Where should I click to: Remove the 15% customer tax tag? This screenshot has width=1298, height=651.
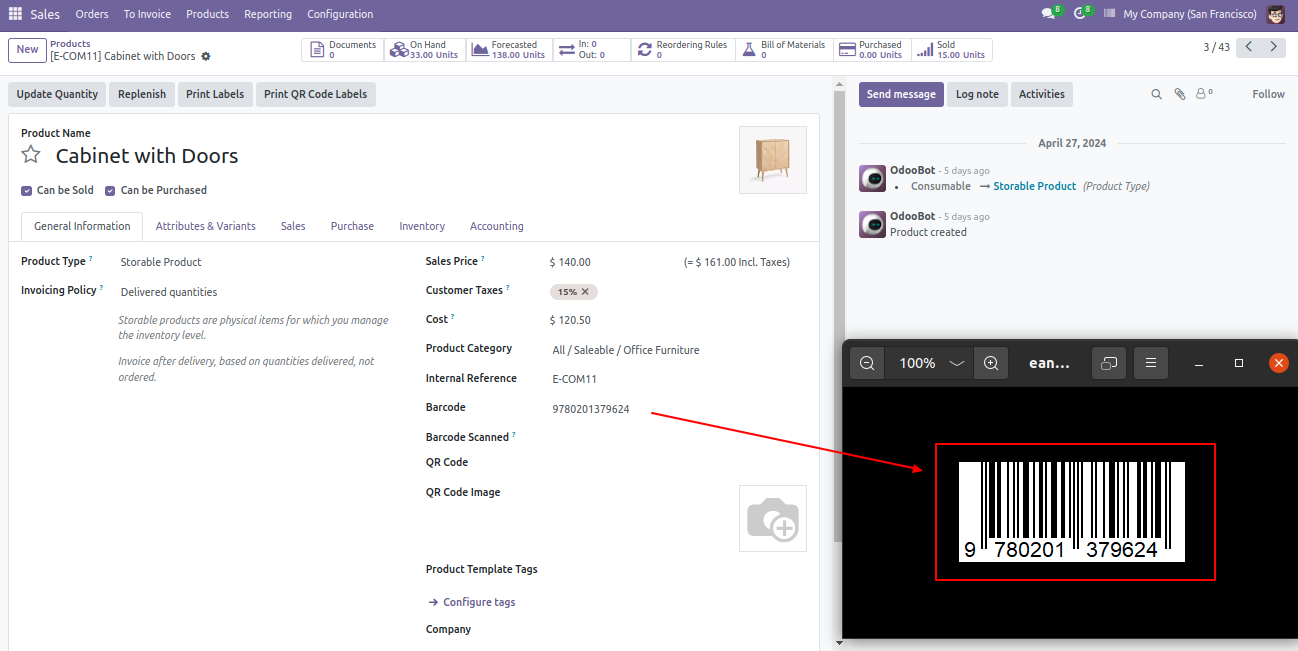(x=586, y=292)
